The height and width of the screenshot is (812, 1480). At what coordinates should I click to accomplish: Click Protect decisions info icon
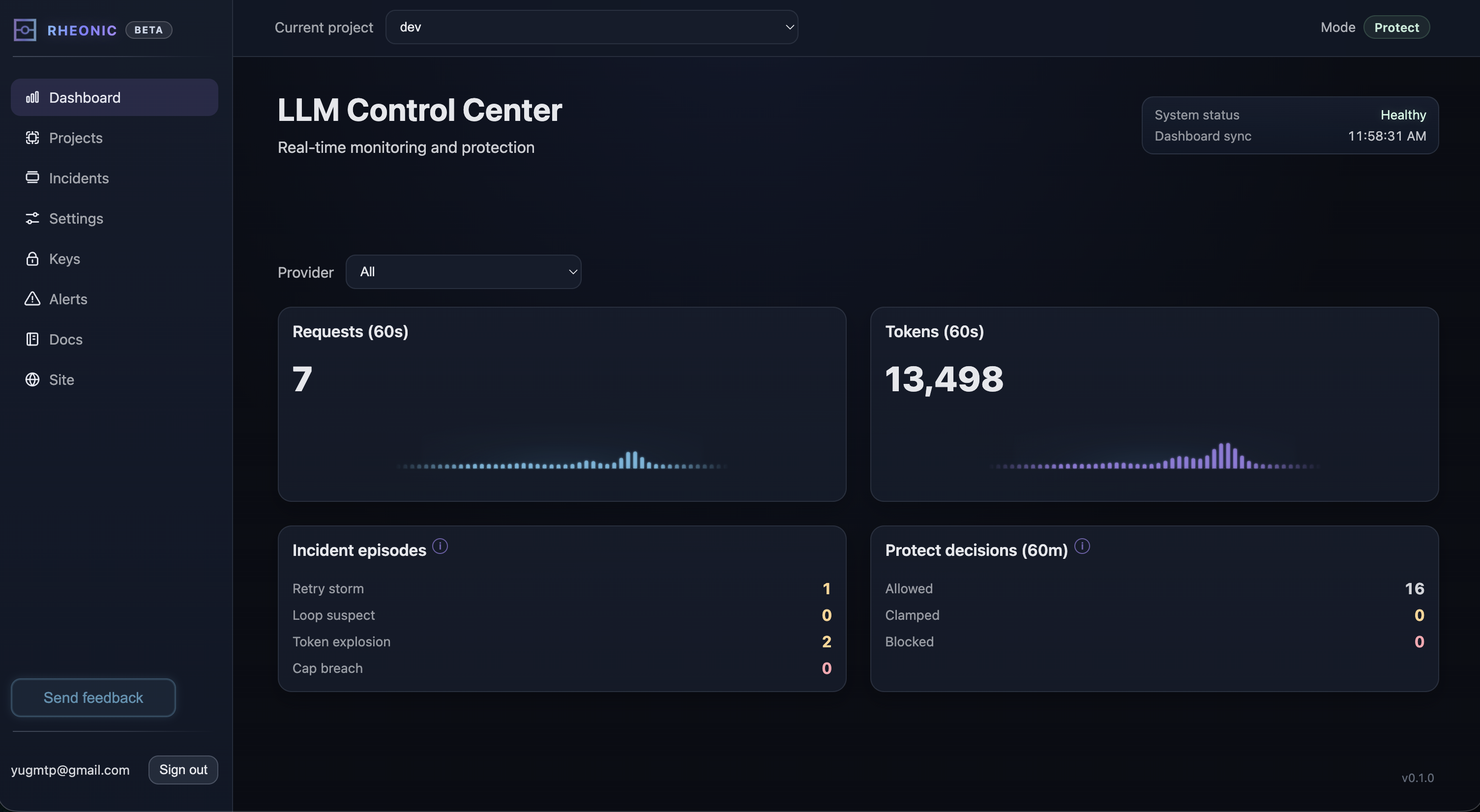tap(1082, 546)
